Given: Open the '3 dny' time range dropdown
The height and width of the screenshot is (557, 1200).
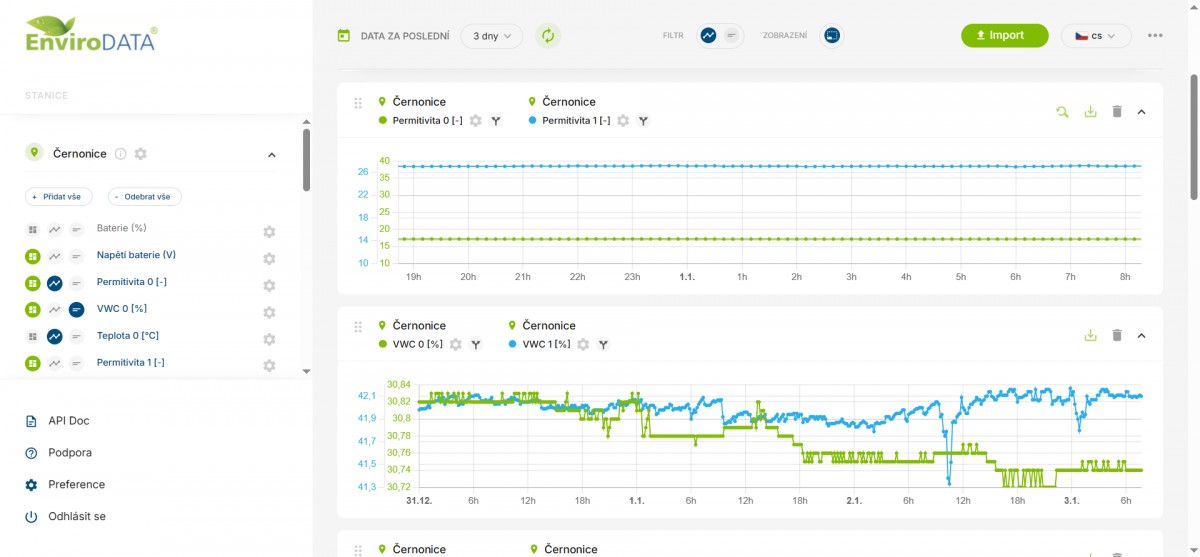Looking at the screenshot, I should coord(491,36).
